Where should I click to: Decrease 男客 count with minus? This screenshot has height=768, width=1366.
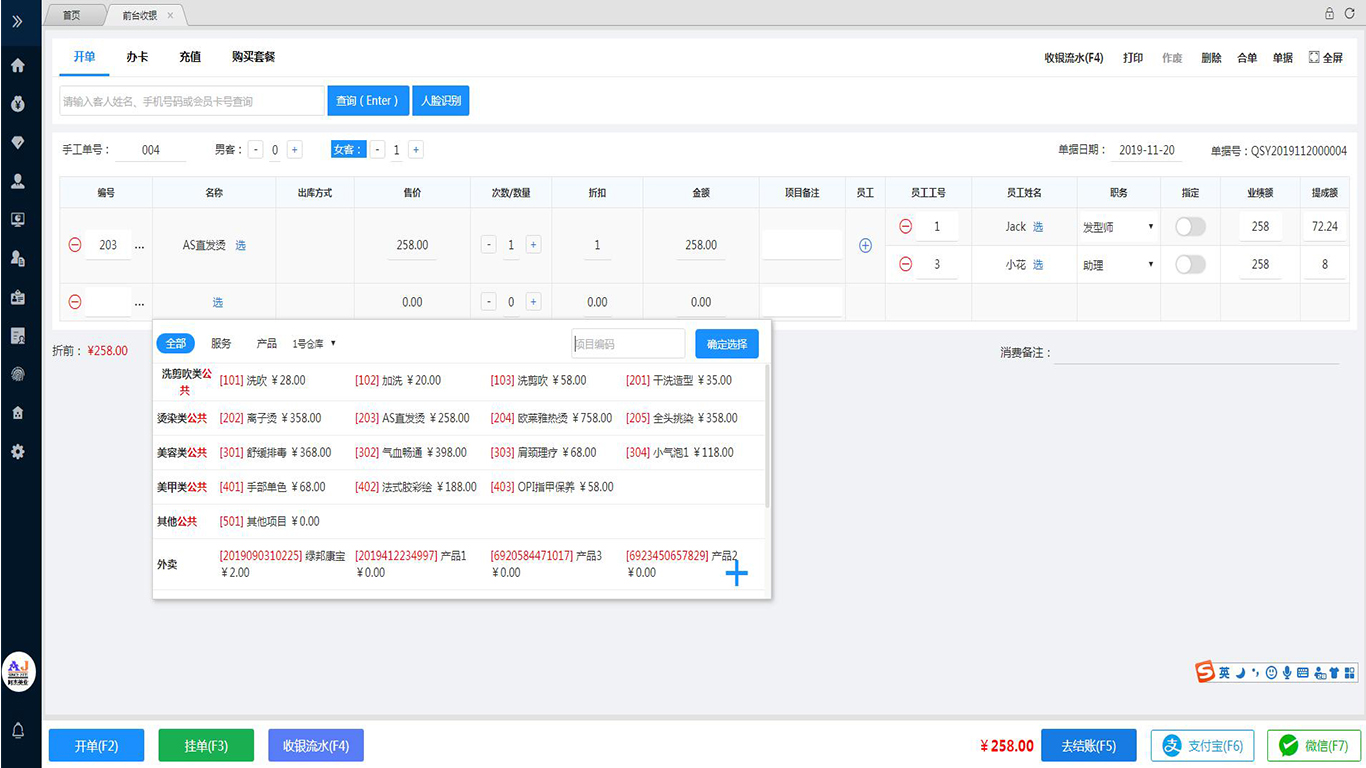coord(256,149)
